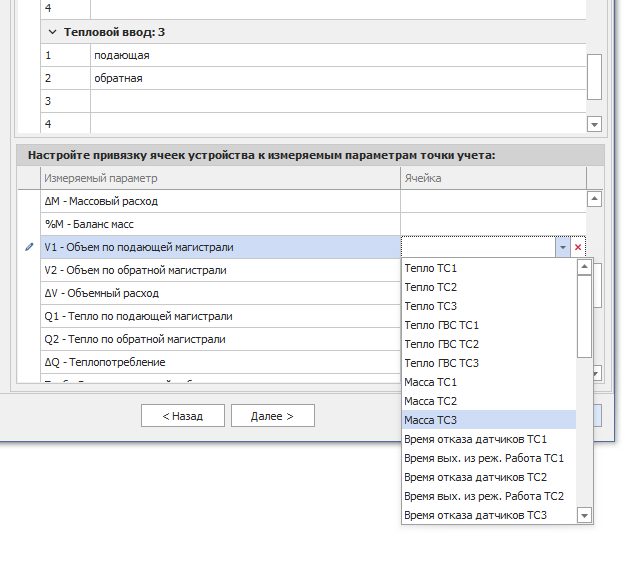The height and width of the screenshot is (572, 634).
Task: Choose Масса ТС1 from dropdown
Action: 432,382
